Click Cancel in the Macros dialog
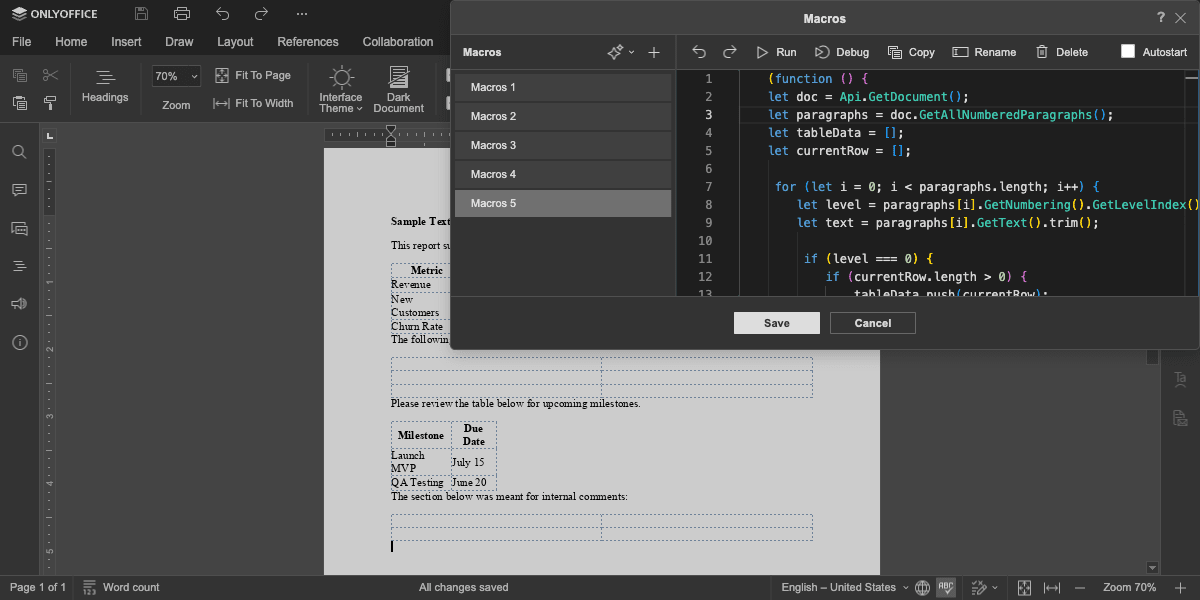Screen dimensions: 1200x600 [x=873, y=323]
